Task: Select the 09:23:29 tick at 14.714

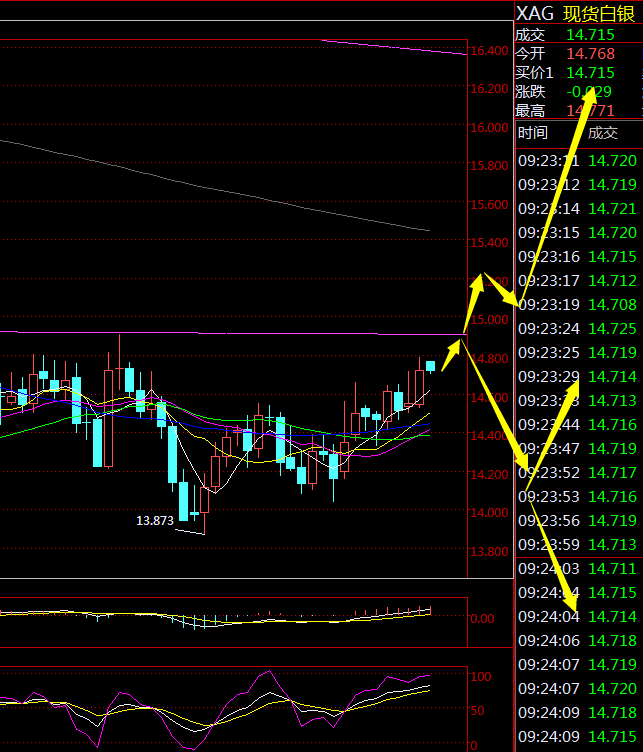Action: coord(577,376)
